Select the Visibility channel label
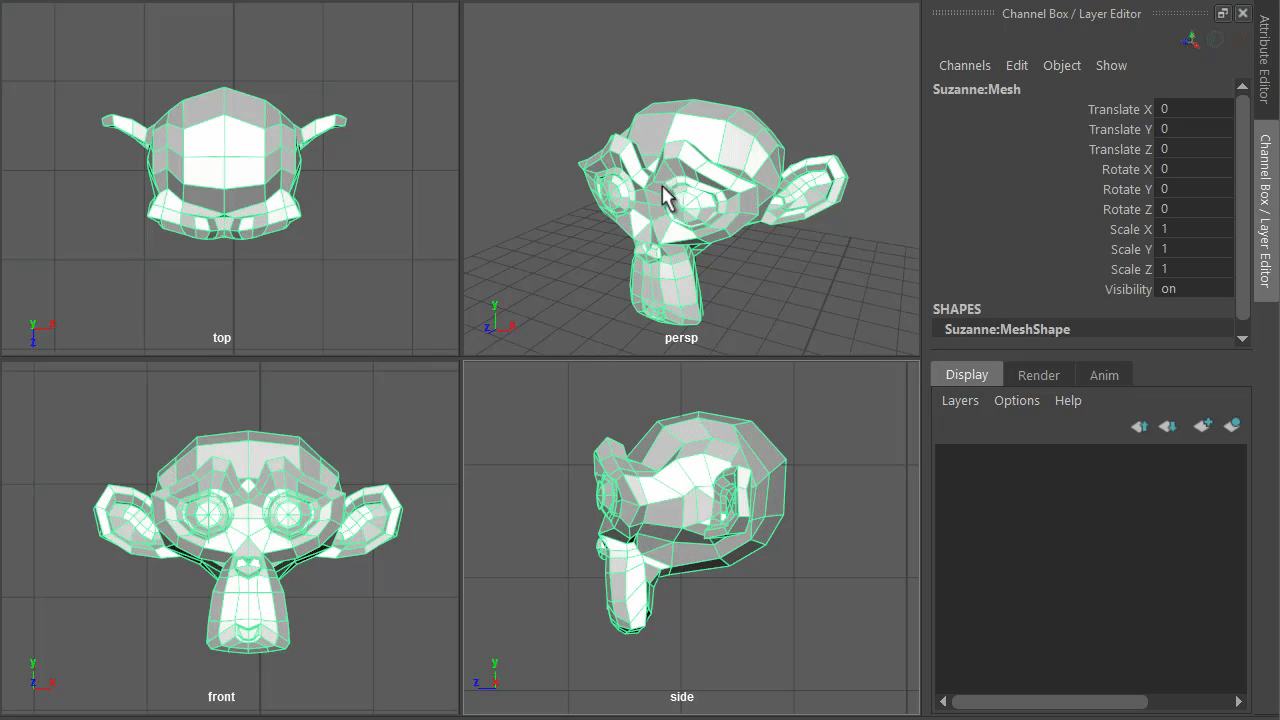The width and height of the screenshot is (1280, 720). [1128, 289]
